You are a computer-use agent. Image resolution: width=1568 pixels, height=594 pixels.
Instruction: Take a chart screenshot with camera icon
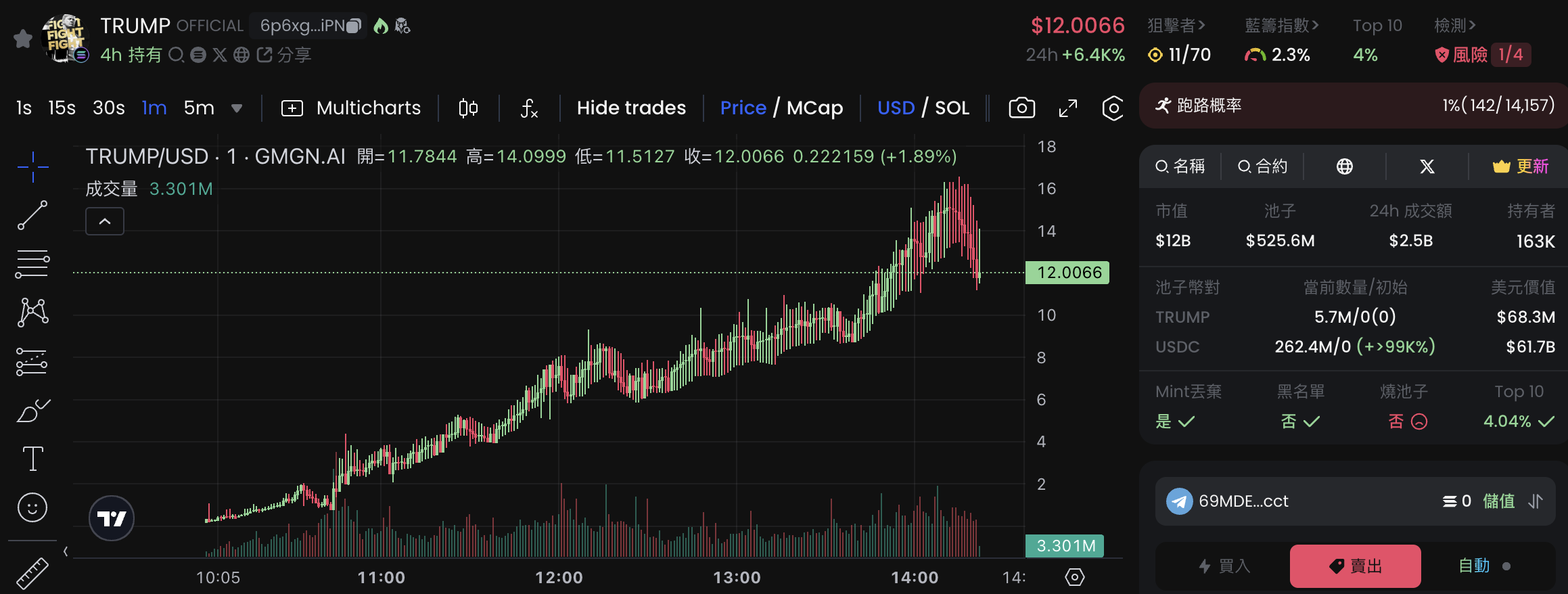click(x=1021, y=108)
